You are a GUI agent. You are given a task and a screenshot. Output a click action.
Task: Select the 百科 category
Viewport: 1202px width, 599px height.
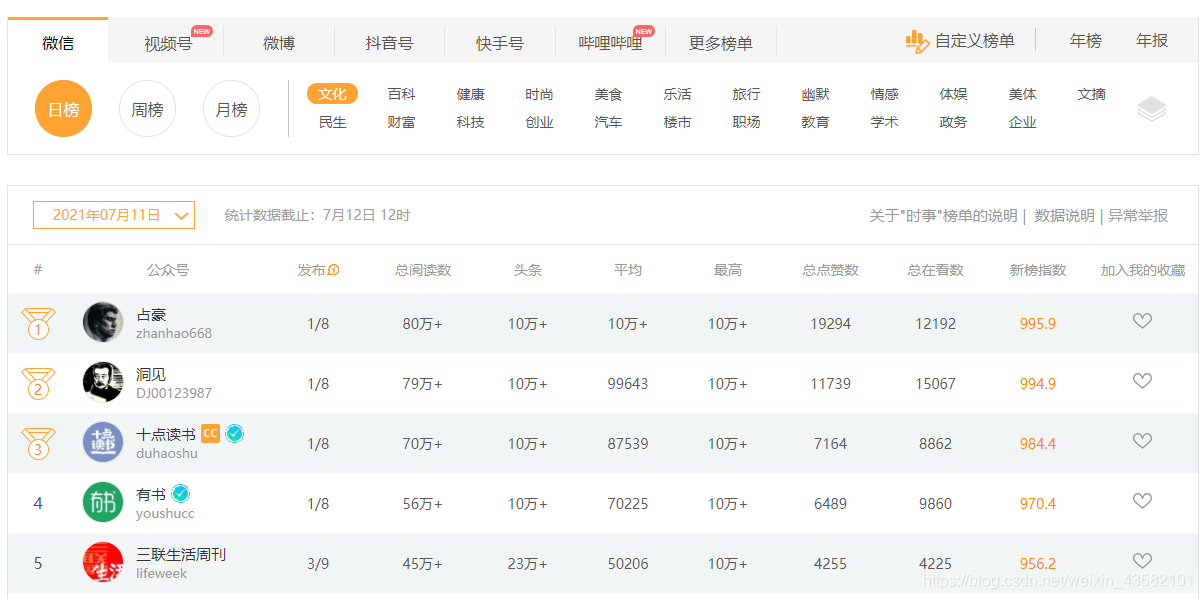click(x=402, y=94)
